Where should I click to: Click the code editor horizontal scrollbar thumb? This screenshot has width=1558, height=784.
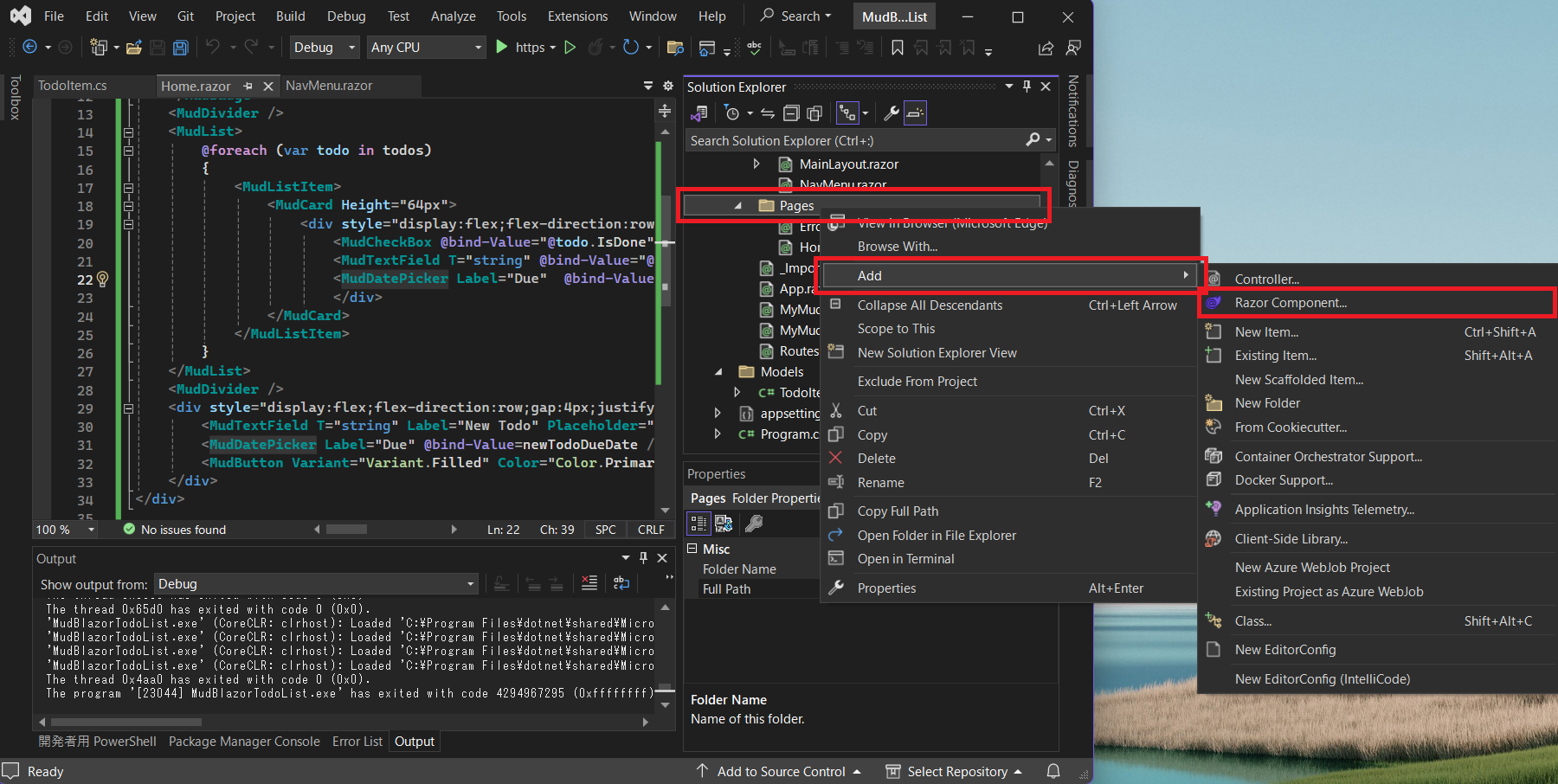[346, 530]
